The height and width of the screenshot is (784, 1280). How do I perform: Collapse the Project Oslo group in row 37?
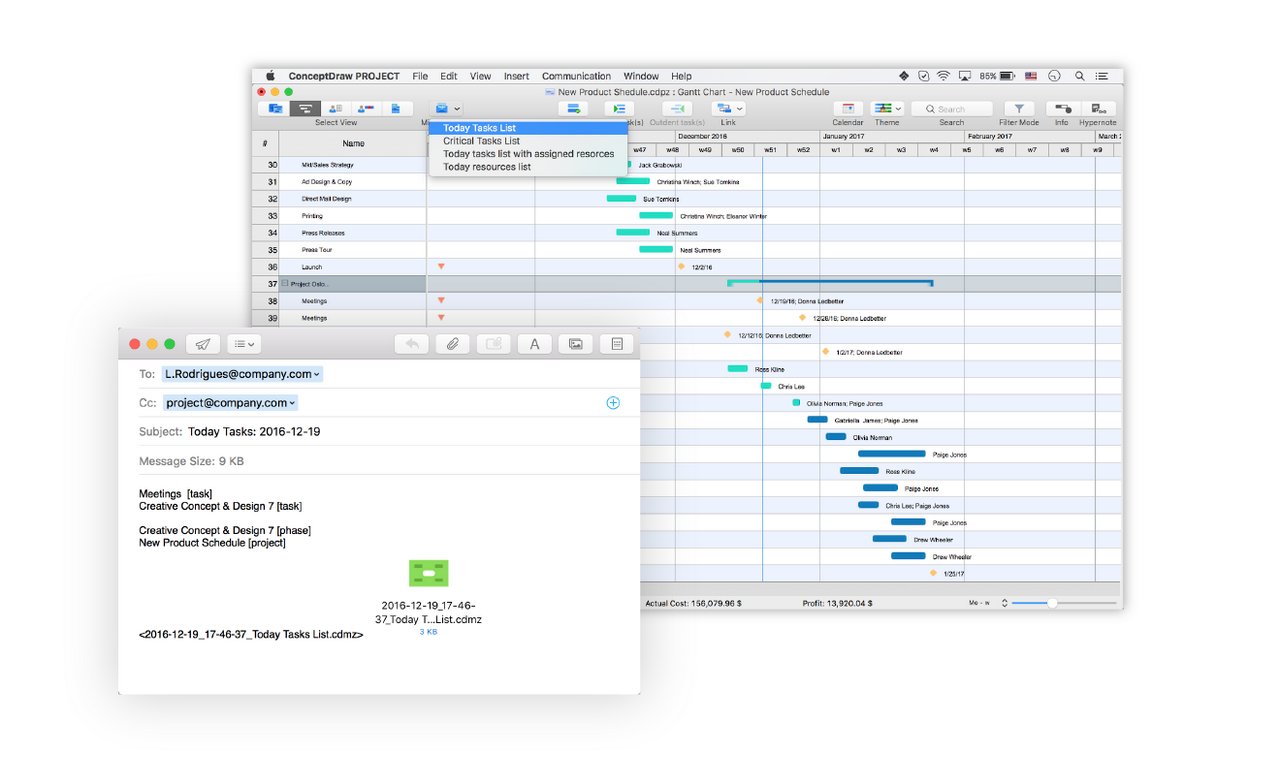[x=285, y=284]
